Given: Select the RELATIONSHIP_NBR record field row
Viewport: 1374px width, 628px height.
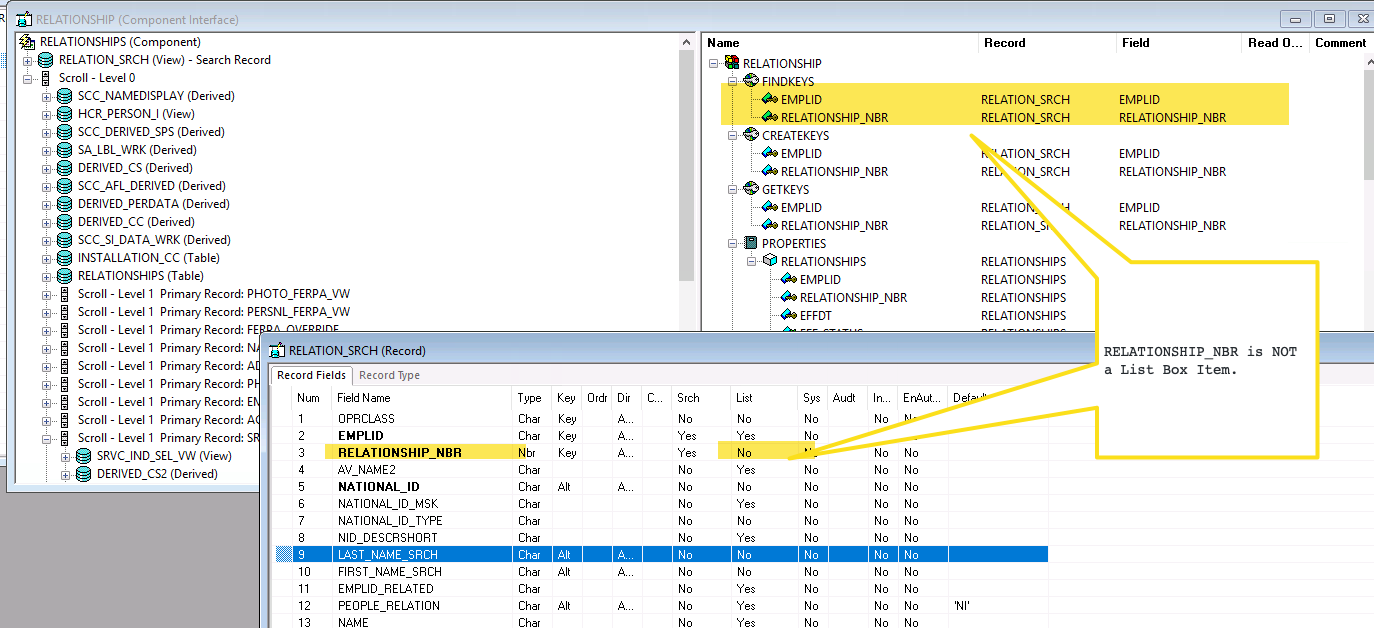Looking at the screenshot, I should tap(399, 452).
